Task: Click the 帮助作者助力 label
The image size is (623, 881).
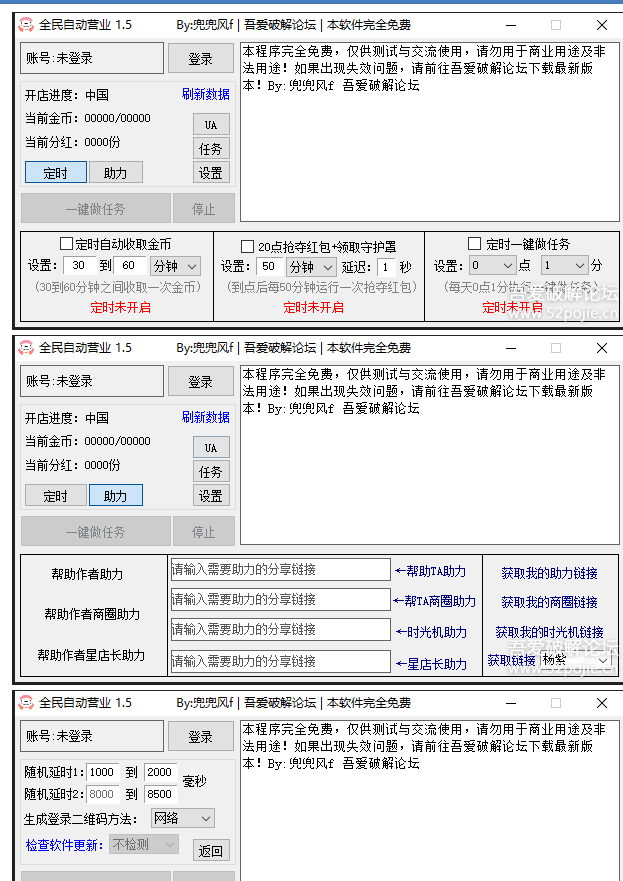Action: point(87,574)
